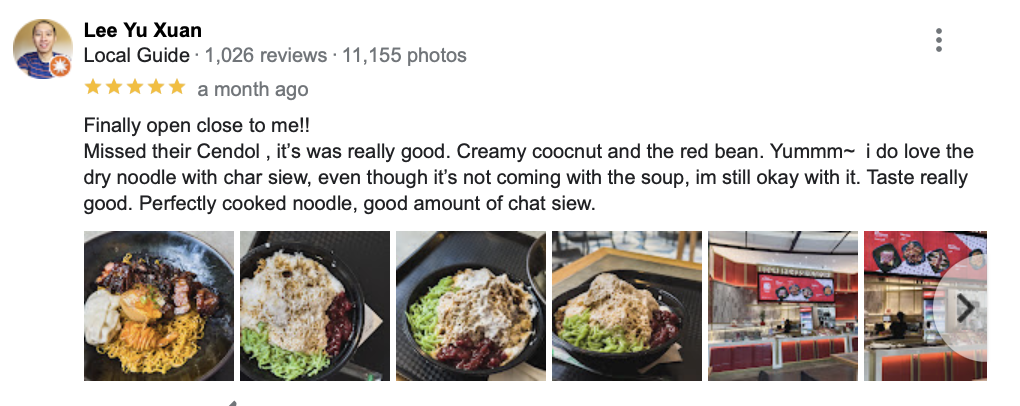1020x406 pixels.
Task: Open the cendol photo on the orange tray
Action: (x=626, y=306)
